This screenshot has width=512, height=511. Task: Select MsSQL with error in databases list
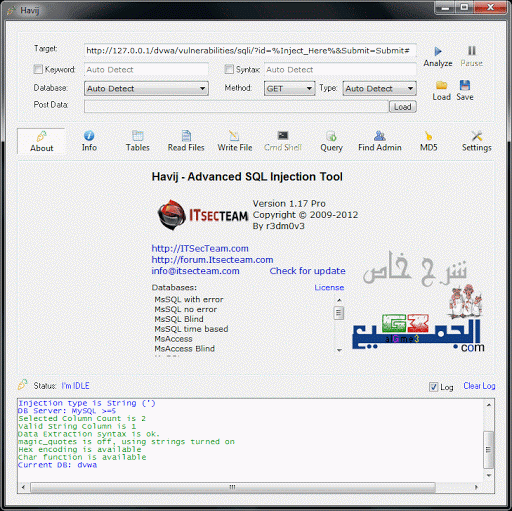point(189,299)
